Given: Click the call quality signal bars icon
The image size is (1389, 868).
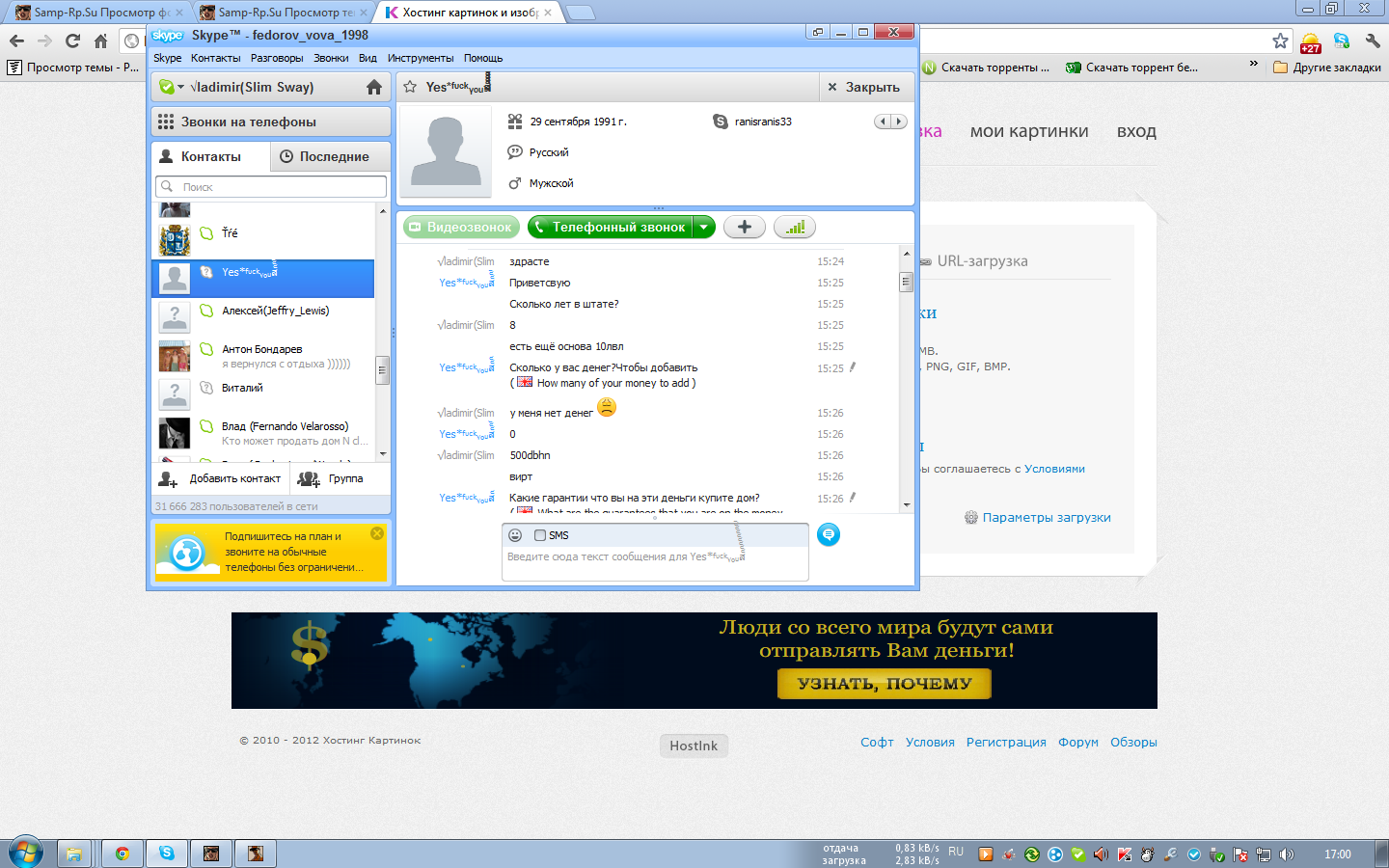Looking at the screenshot, I should tap(795, 227).
